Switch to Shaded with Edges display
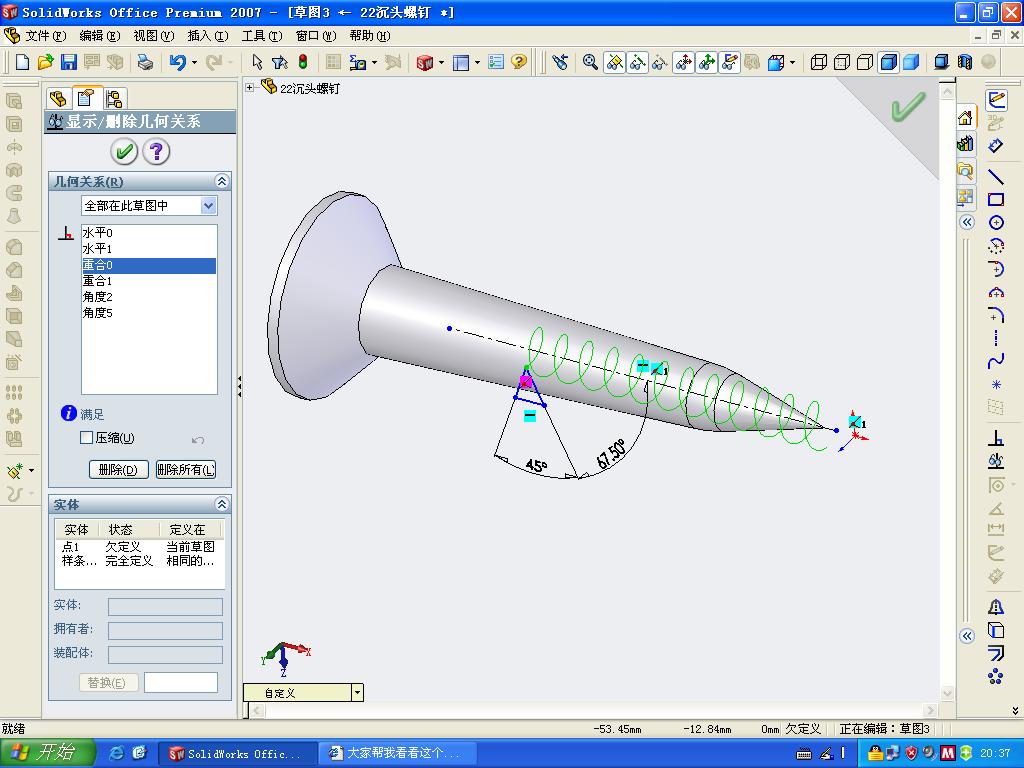Viewport: 1024px width, 768px height. 888,62
